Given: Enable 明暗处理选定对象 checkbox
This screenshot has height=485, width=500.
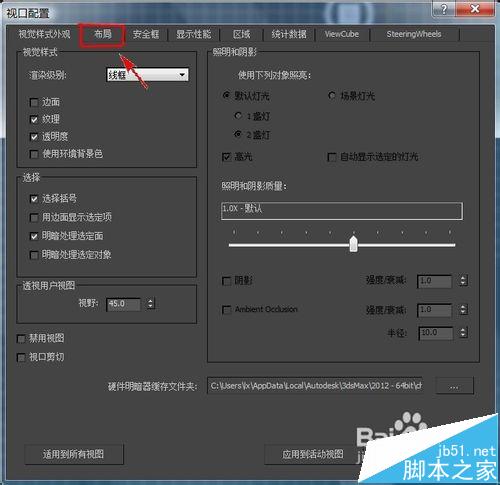Looking at the screenshot, I should (x=34, y=255).
